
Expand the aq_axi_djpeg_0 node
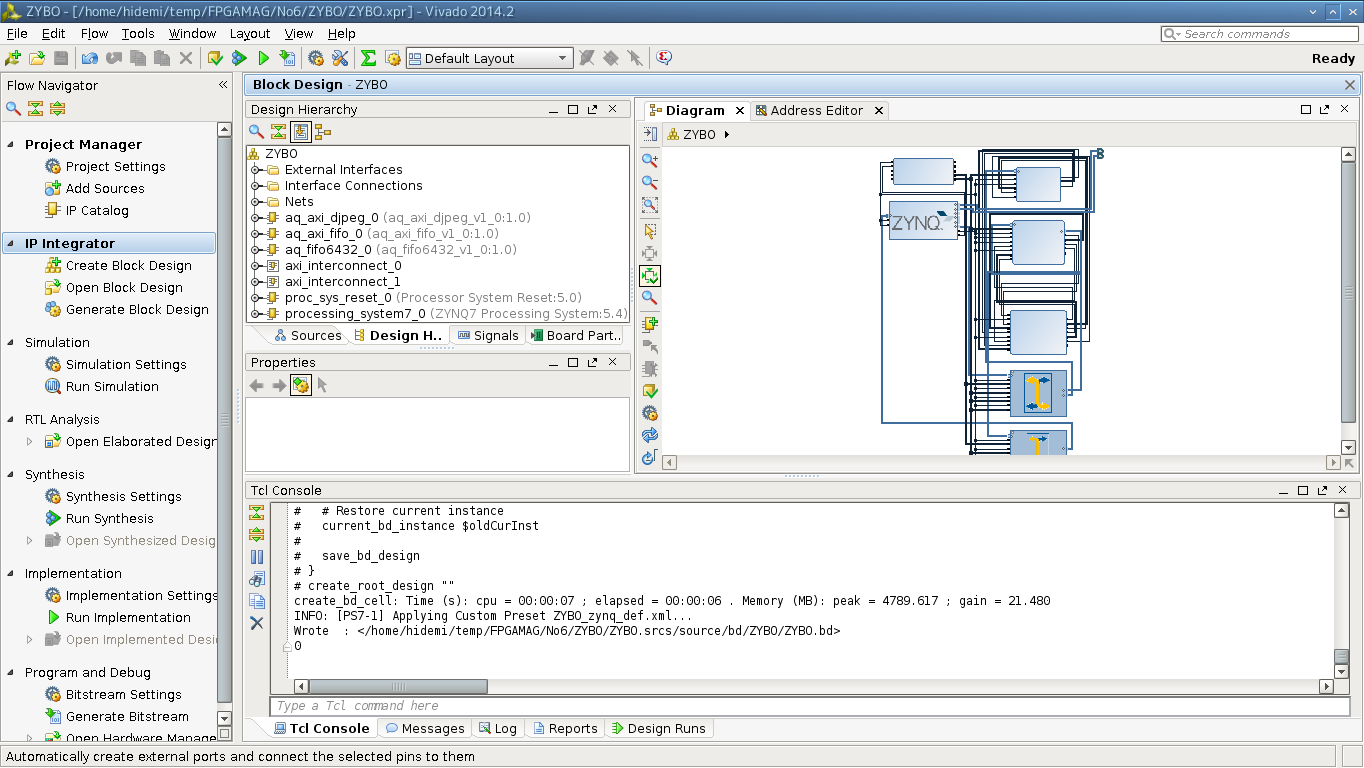[256, 218]
